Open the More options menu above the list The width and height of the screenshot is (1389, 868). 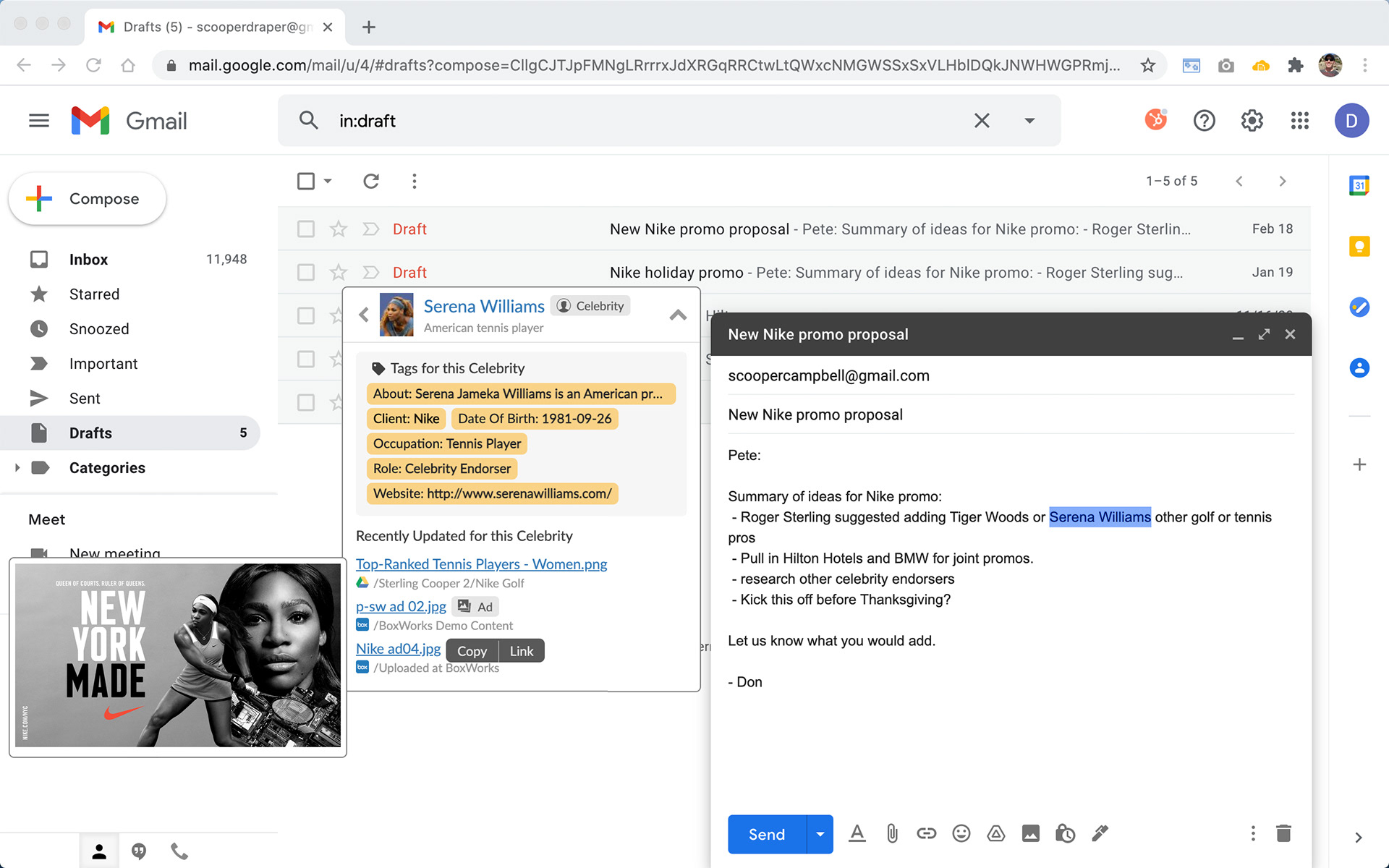tap(415, 181)
